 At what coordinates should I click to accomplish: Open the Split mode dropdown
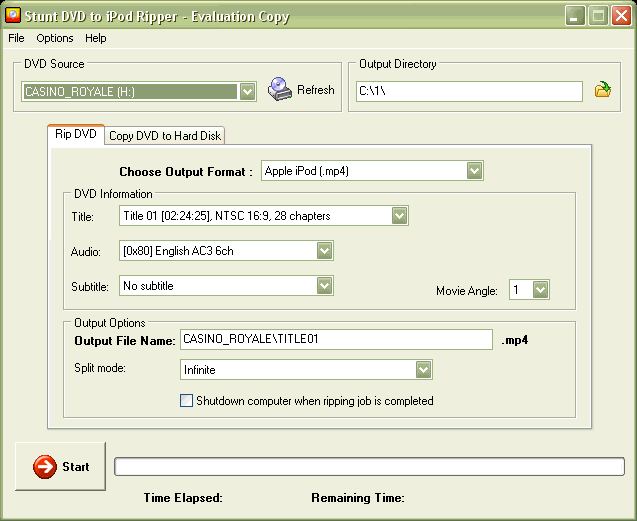click(423, 369)
